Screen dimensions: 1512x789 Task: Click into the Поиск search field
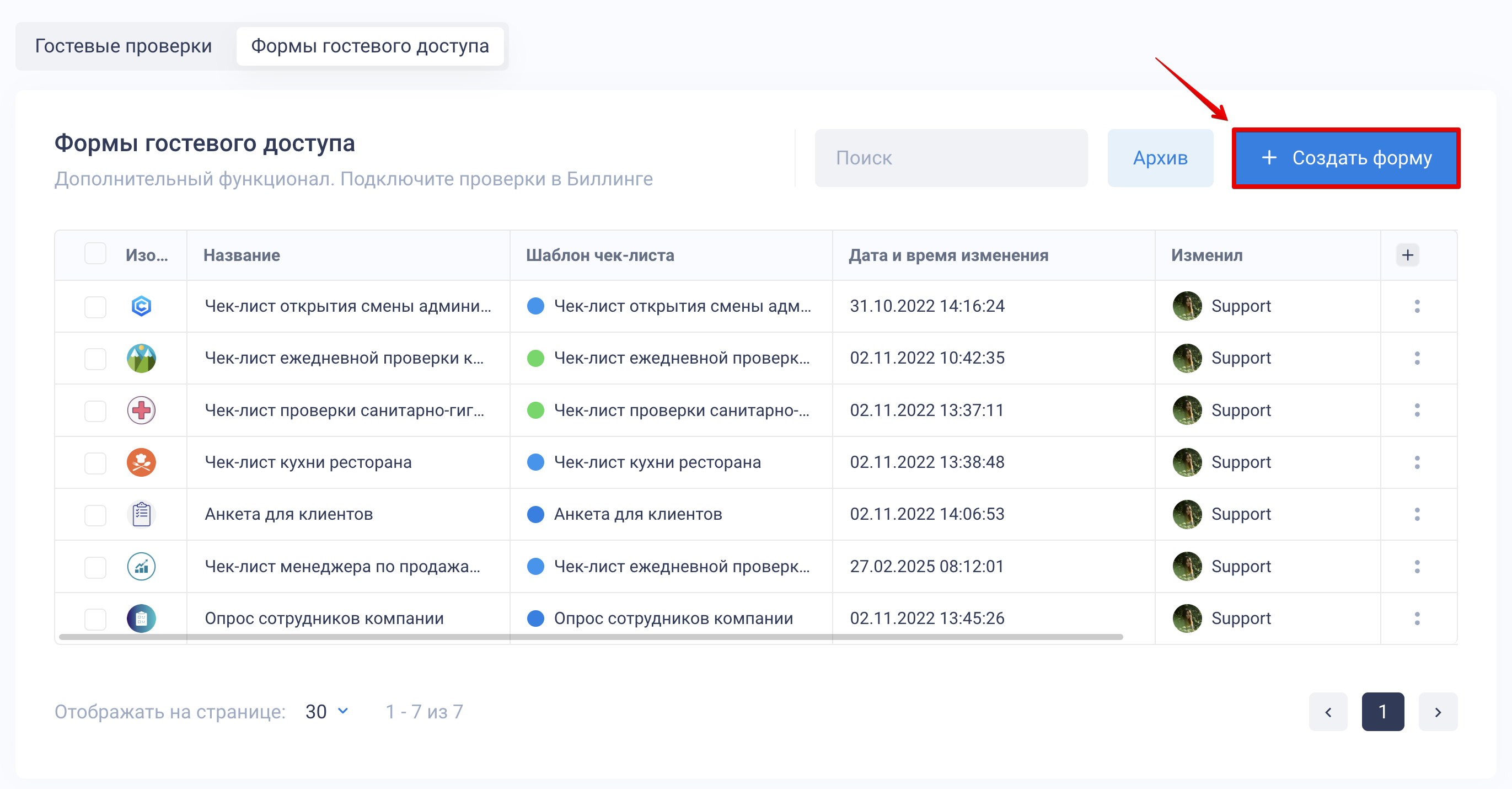[950, 158]
